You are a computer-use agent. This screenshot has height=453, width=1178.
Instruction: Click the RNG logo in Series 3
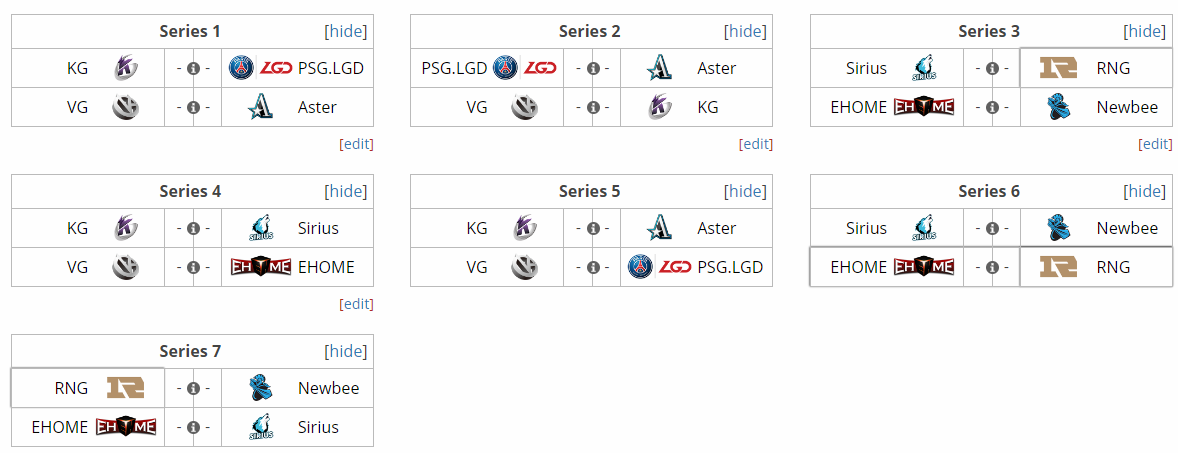[x=1059, y=68]
